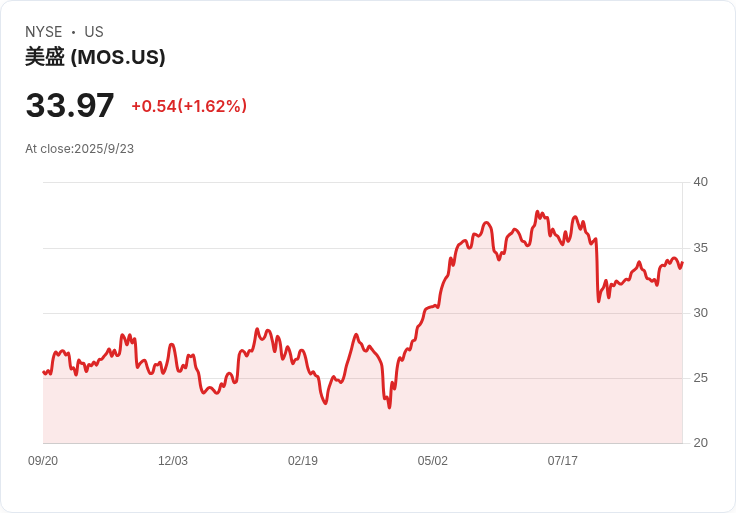Click the 09/20 date axis label
736x513 pixels.
click(43, 460)
